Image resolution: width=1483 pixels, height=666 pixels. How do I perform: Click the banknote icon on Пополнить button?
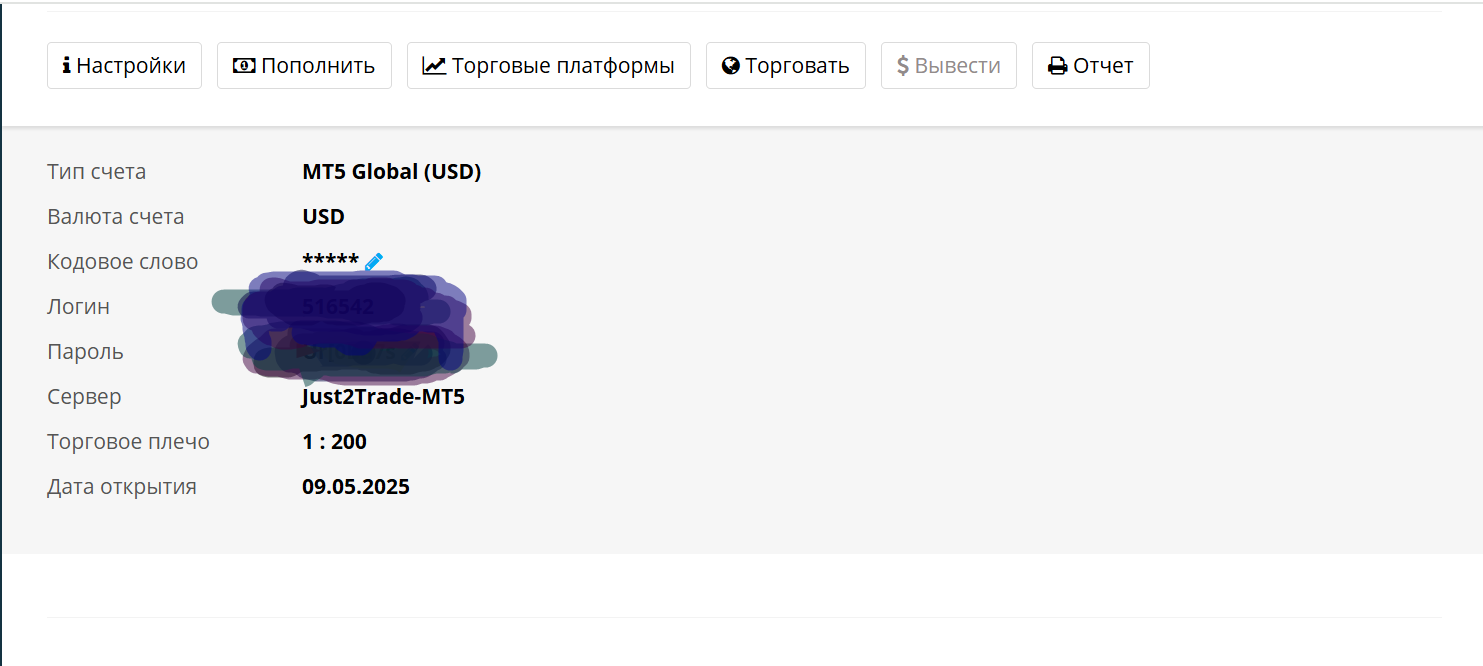point(244,66)
